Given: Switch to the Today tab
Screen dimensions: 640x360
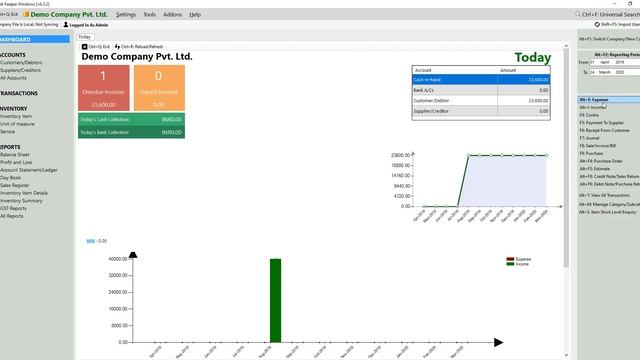Looking at the screenshot, I should 85,37.
